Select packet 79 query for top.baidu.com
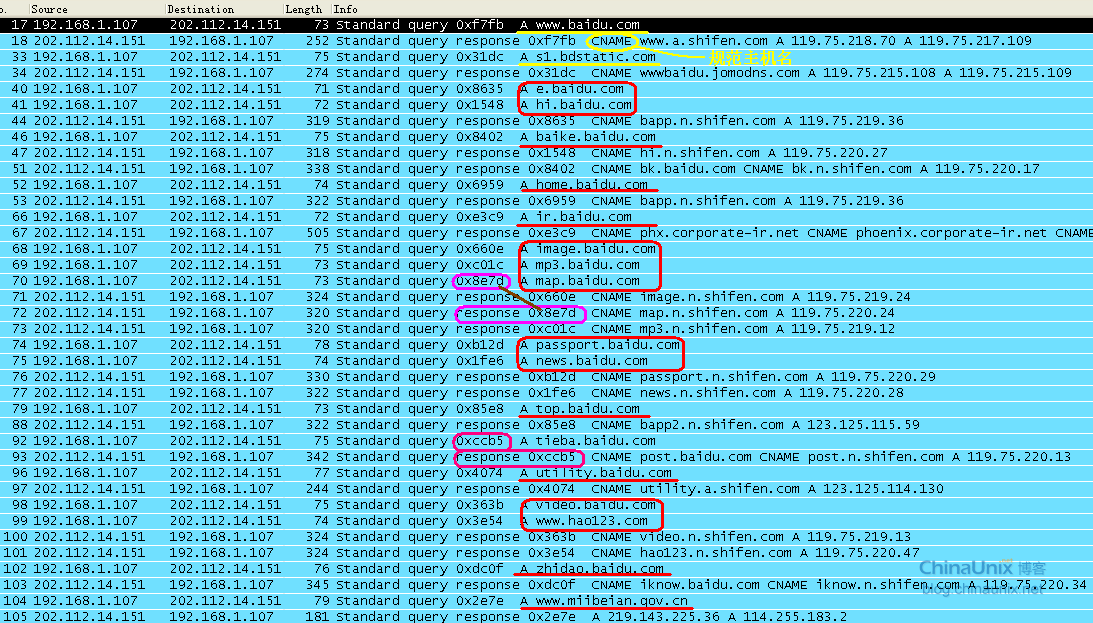 (400, 409)
